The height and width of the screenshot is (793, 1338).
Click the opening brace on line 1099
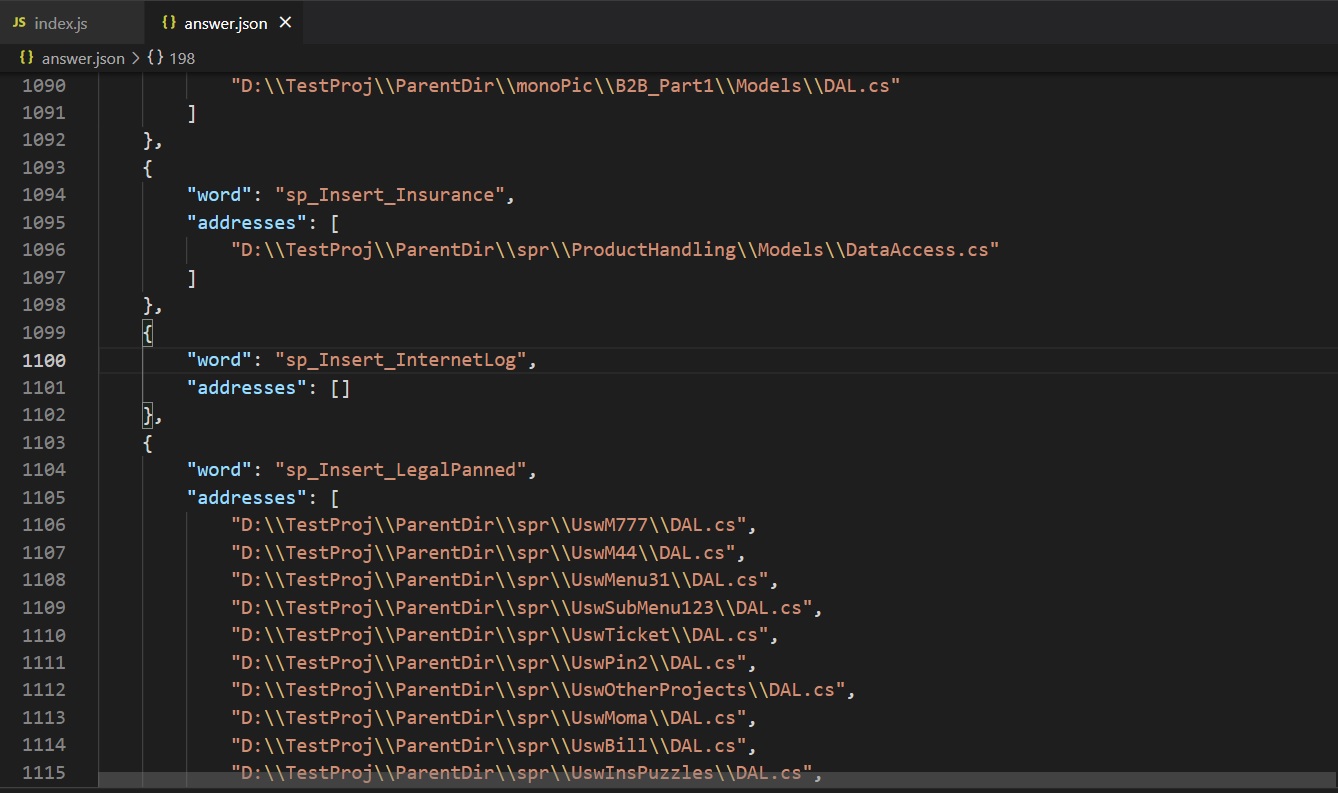[148, 332]
